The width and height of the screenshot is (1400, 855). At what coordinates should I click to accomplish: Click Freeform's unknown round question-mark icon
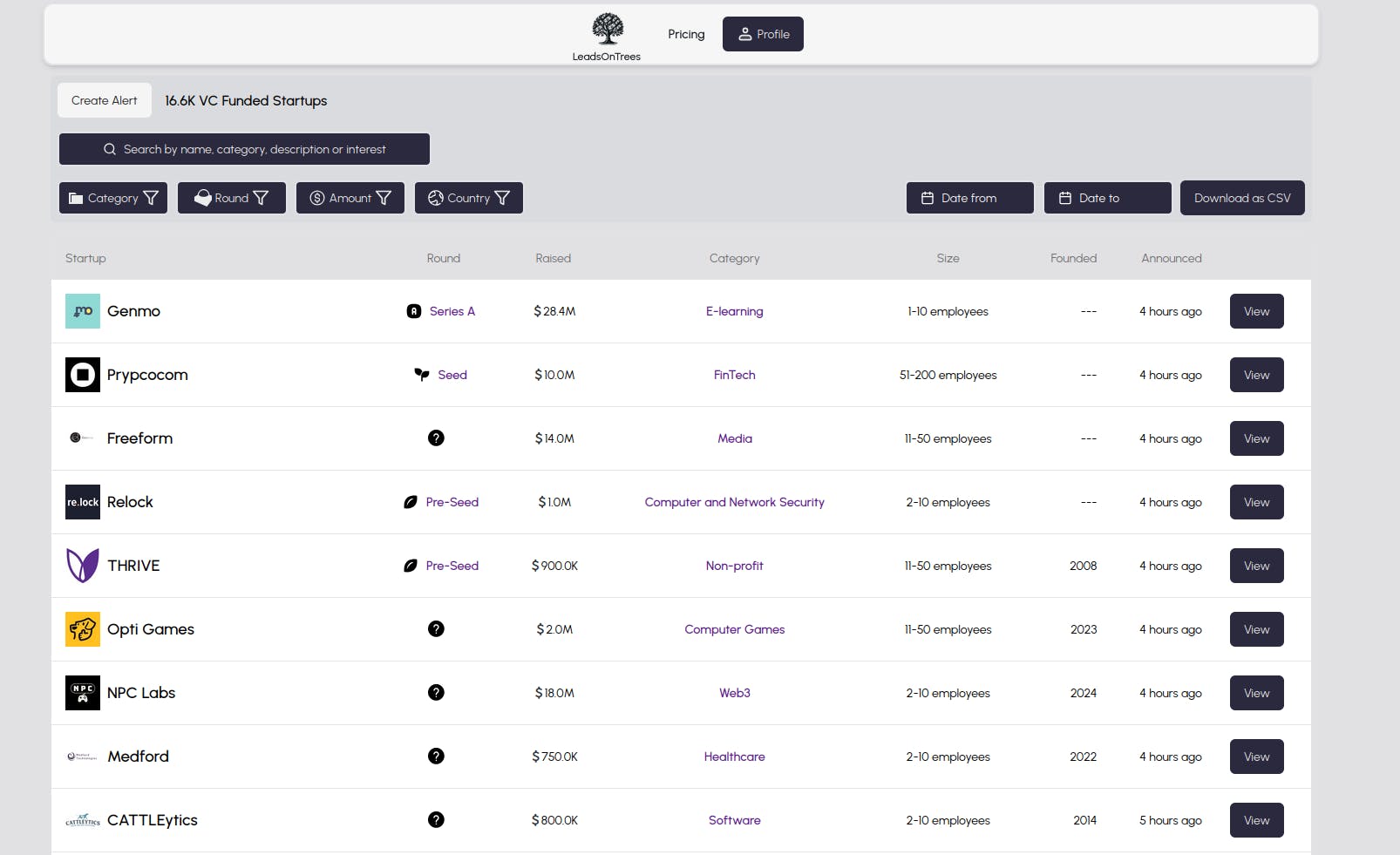point(436,438)
